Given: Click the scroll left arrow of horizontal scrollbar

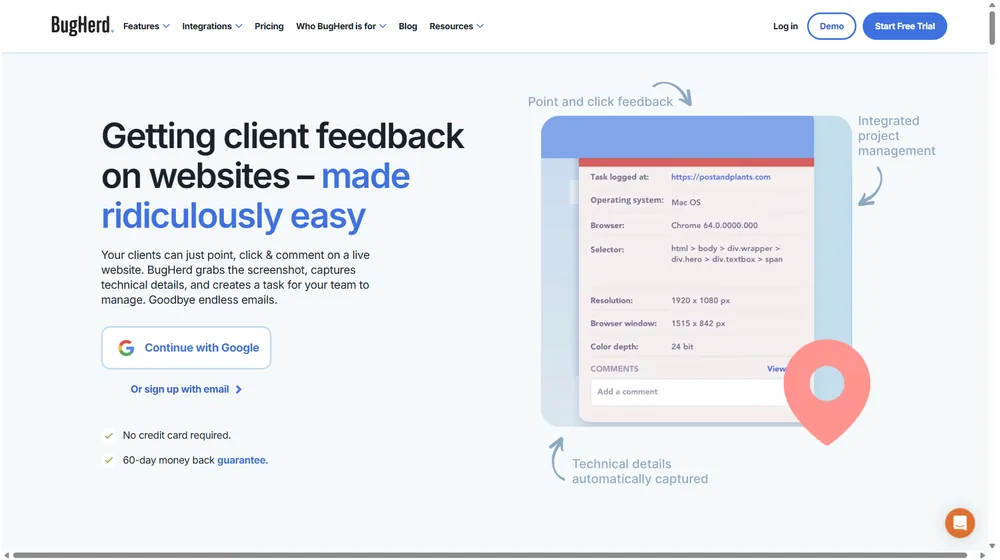Looking at the screenshot, I should tap(6, 555).
